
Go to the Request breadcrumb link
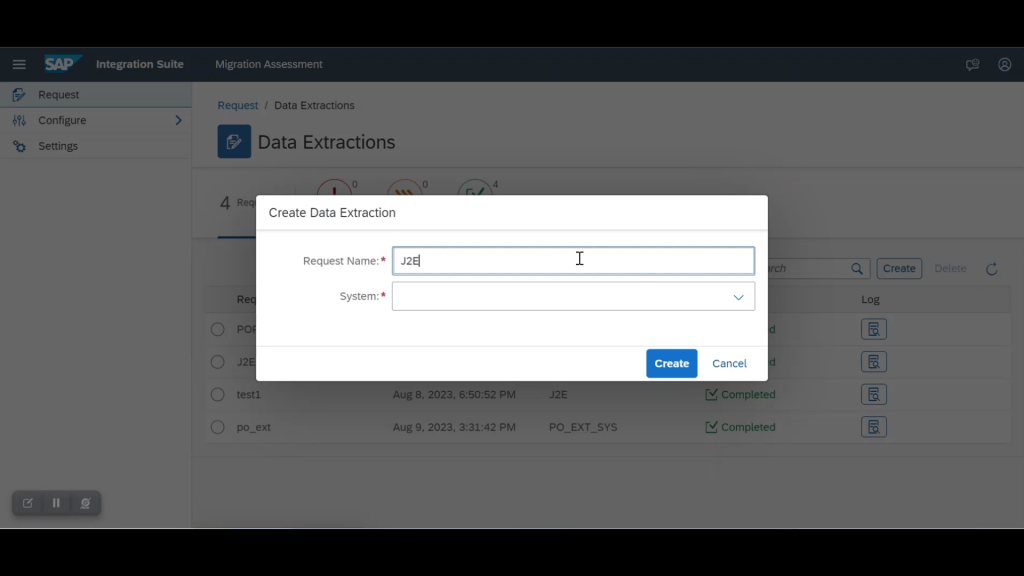(238, 105)
